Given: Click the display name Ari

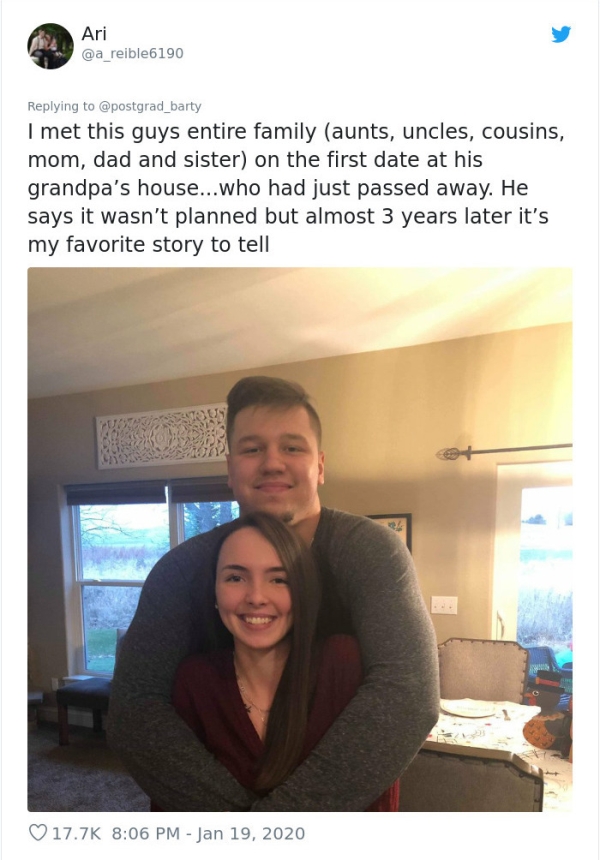Looking at the screenshot, I should coord(94,33).
